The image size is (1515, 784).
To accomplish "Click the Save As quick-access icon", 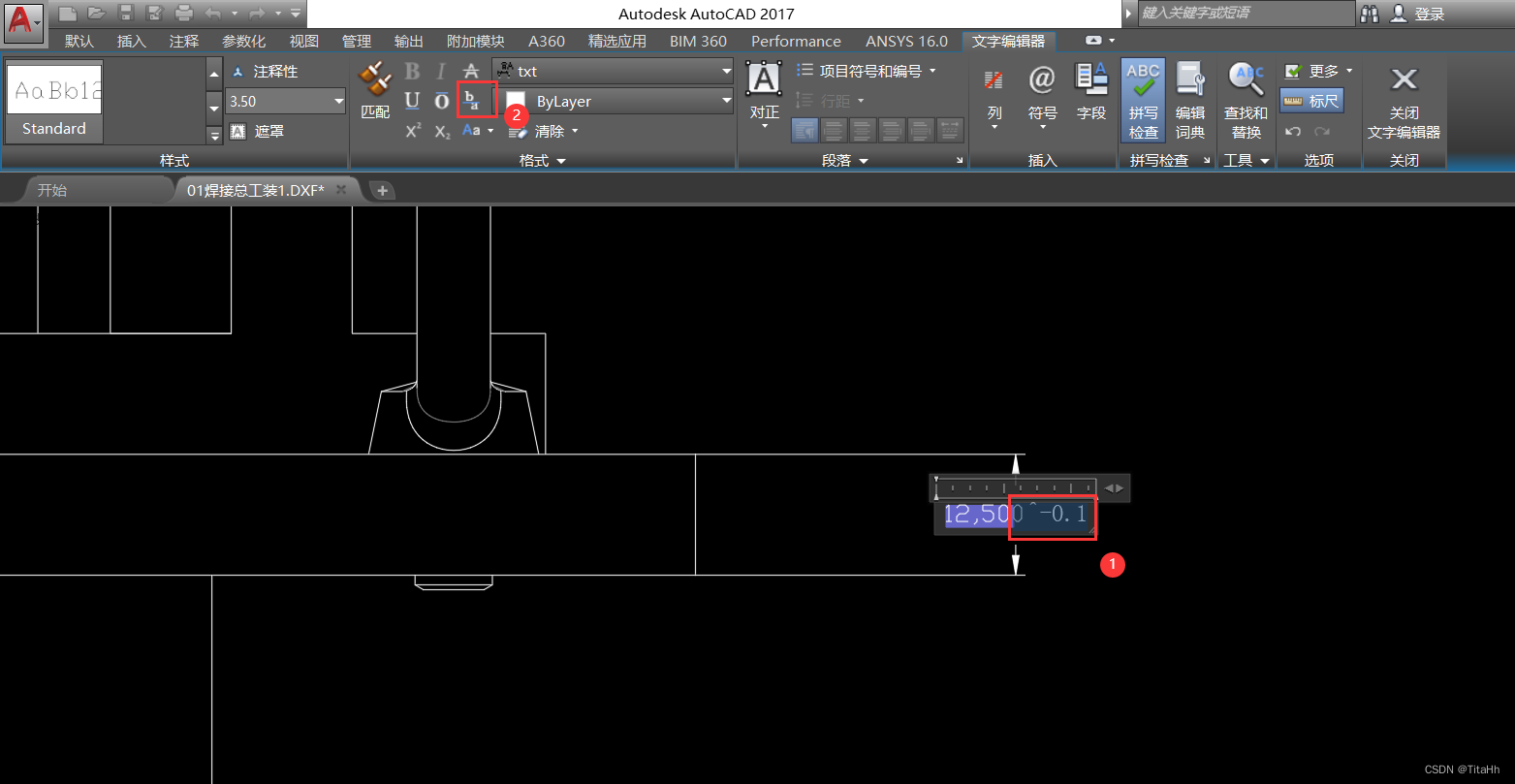I will pos(154,14).
